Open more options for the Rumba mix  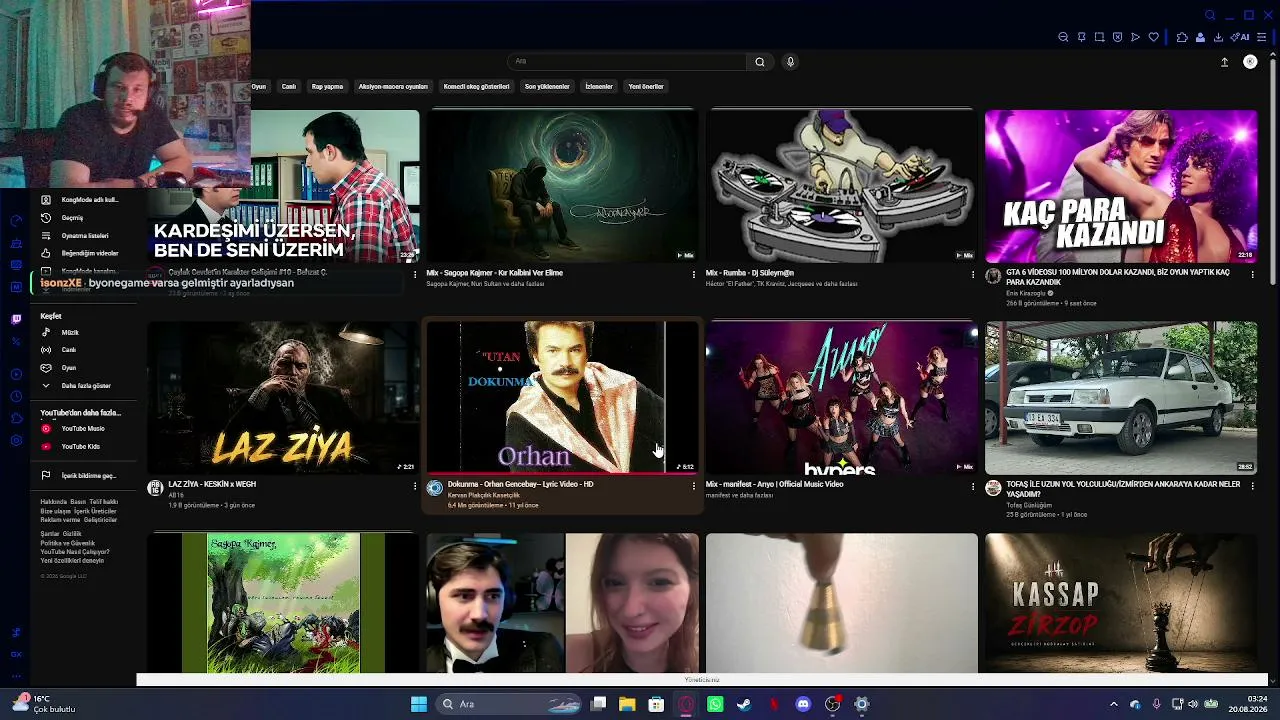972,274
